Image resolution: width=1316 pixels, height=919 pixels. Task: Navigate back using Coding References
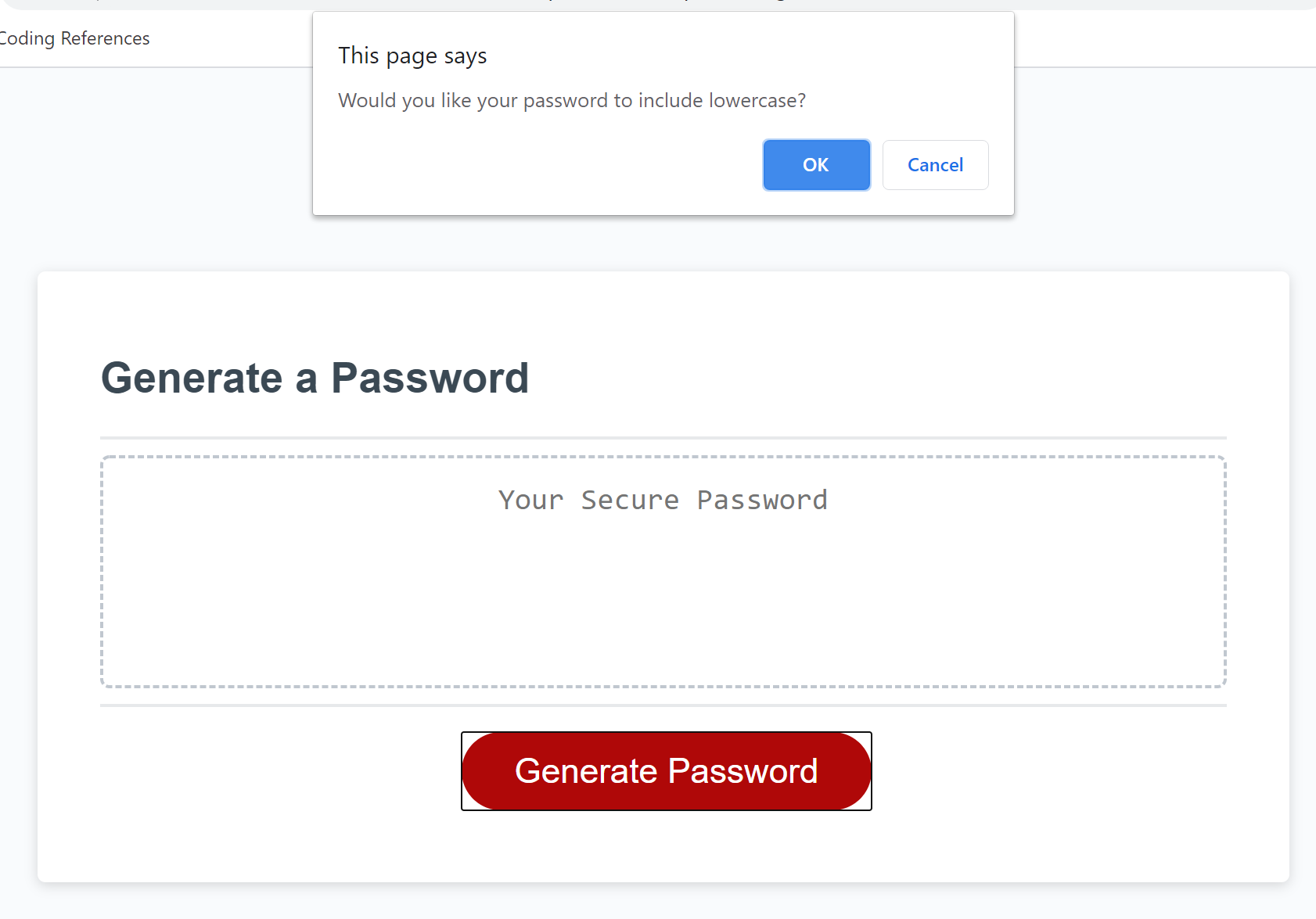(x=74, y=38)
